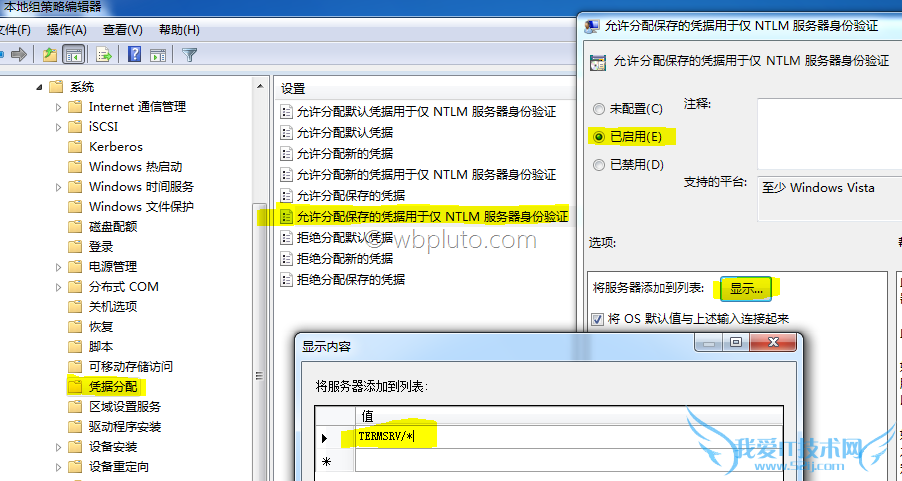Toggle the show/hide console tree icon

[x=74, y=55]
